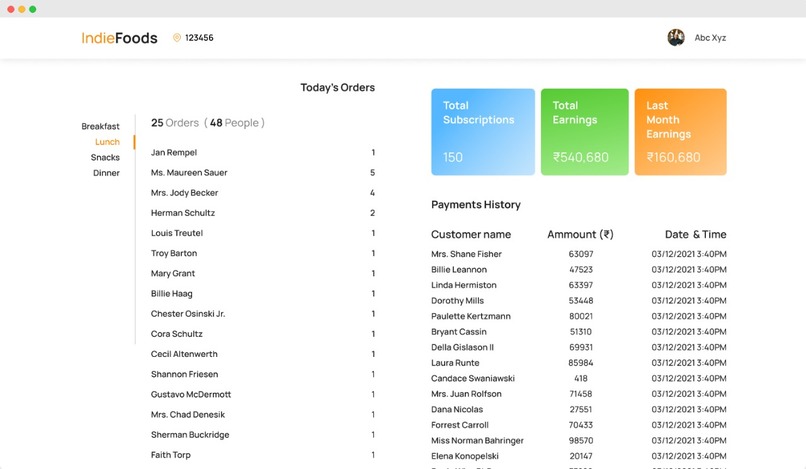Image resolution: width=806 pixels, height=469 pixels.
Task: Select the Sherman Buckridge order
Action: click(x=263, y=435)
